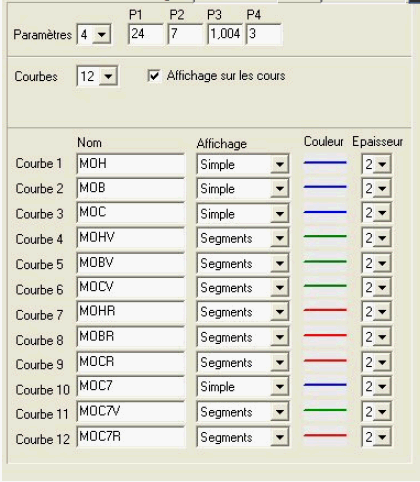Viewport: 420px width, 482px height.
Task: Click the MOH name field of Courbe 1
Action: (130, 164)
